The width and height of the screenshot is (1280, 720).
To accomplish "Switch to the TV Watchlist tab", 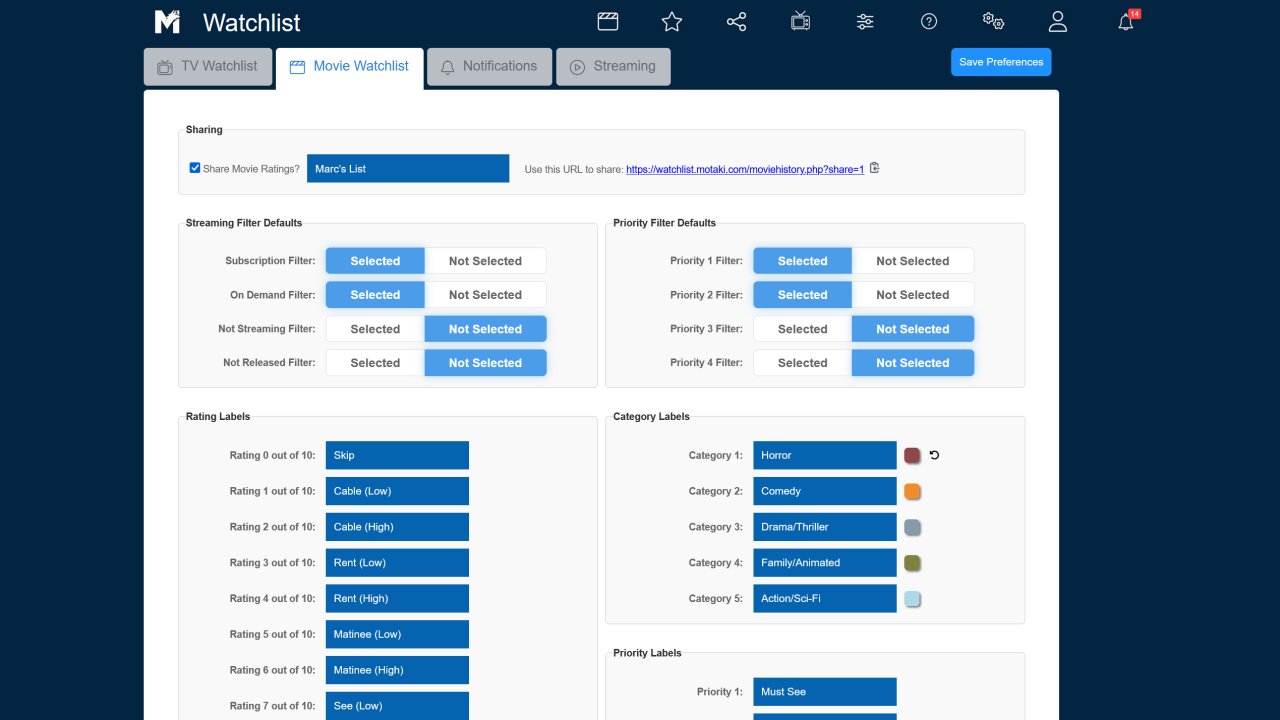I will pyautogui.click(x=208, y=67).
